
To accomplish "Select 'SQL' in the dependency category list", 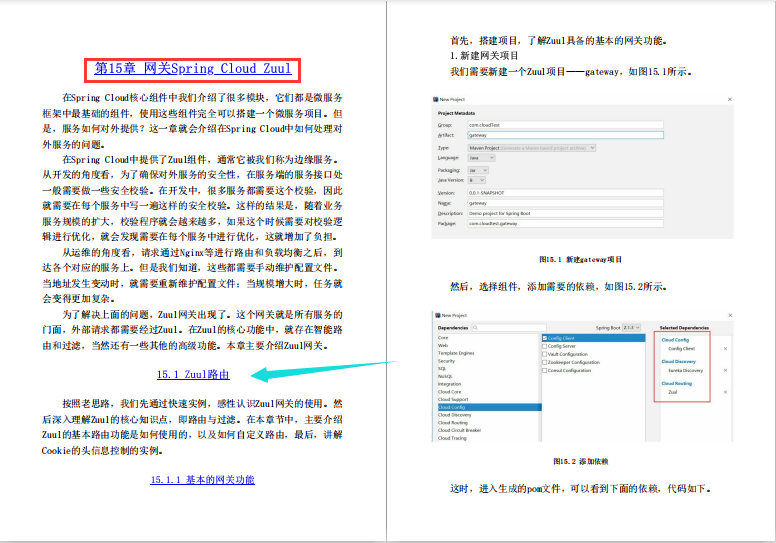I will 441,369.
